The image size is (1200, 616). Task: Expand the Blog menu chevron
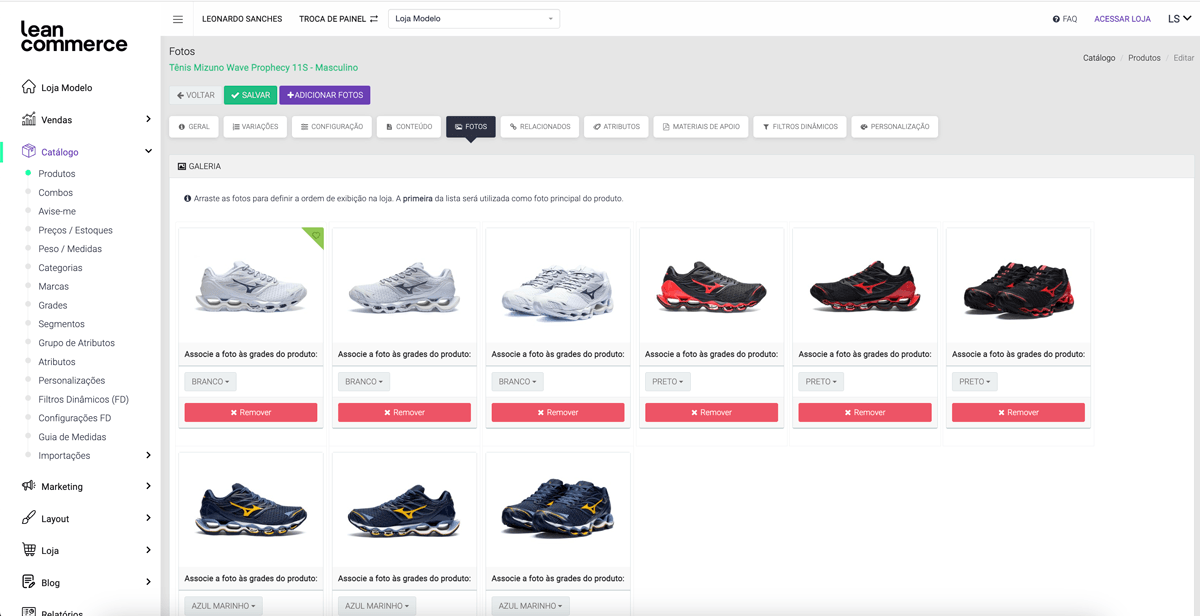[x=148, y=582]
